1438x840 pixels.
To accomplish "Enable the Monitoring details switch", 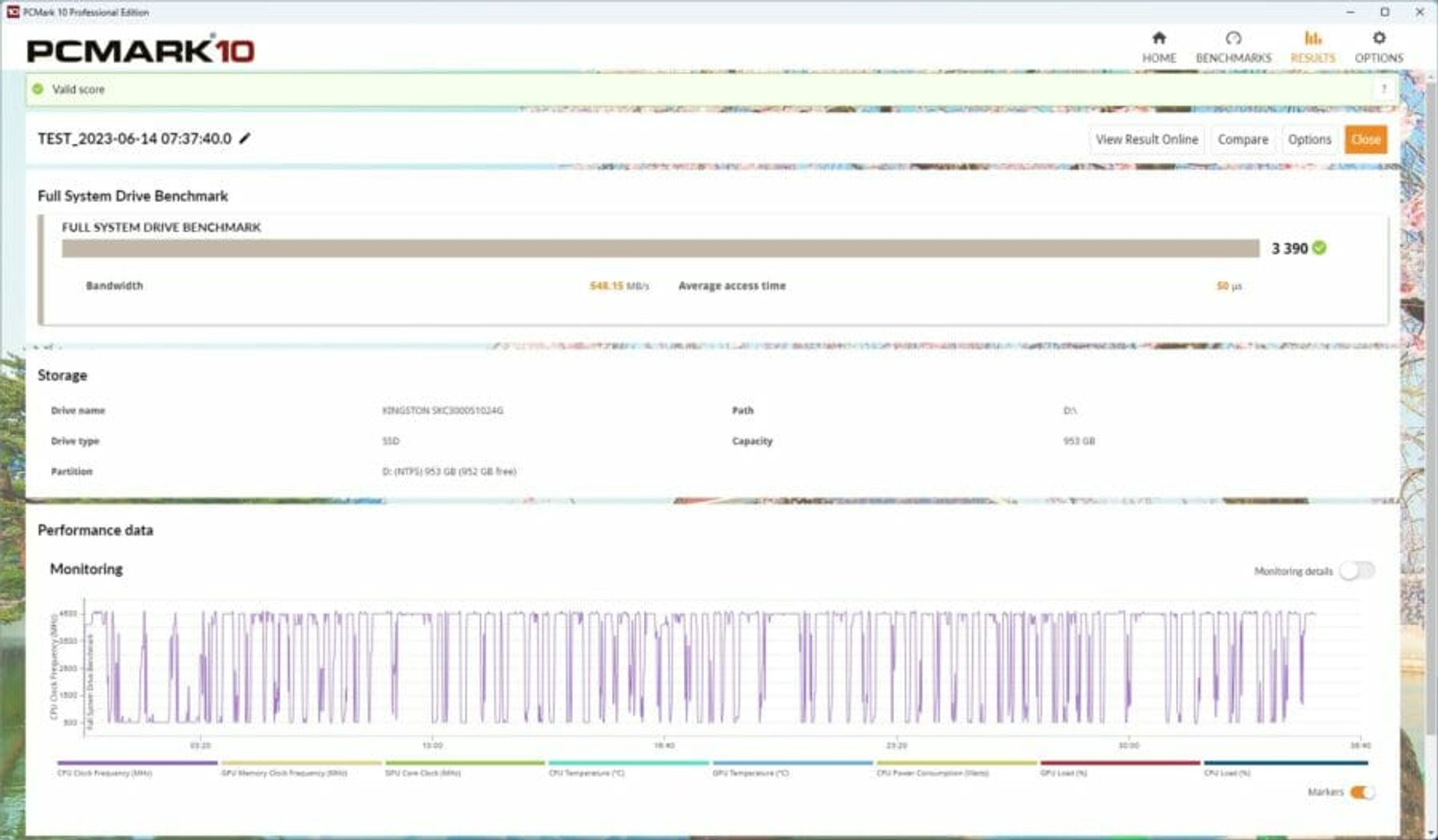I will pyautogui.click(x=1357, y=570).
